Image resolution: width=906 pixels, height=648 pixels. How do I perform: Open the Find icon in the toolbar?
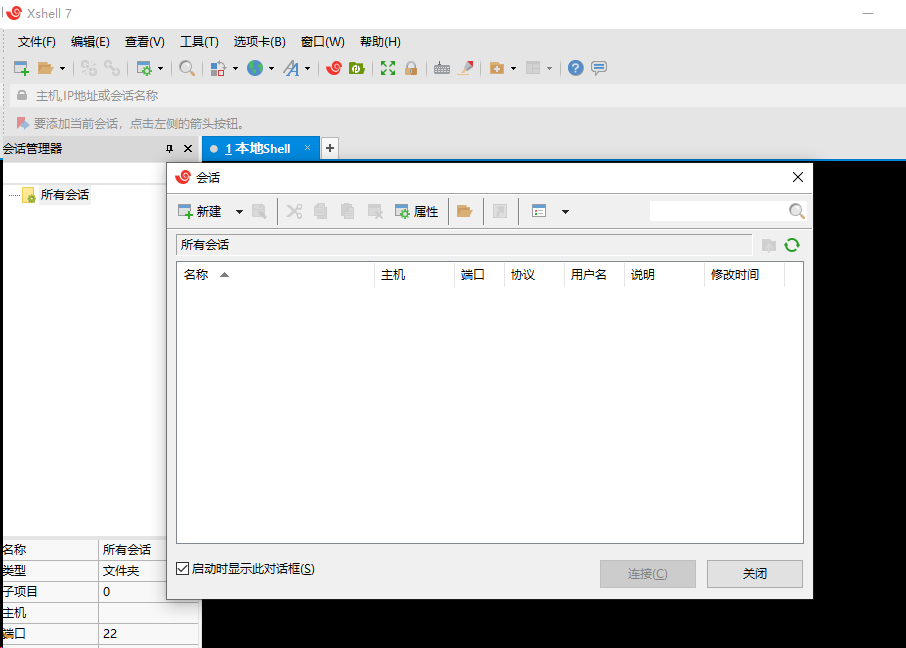(186, 68)
